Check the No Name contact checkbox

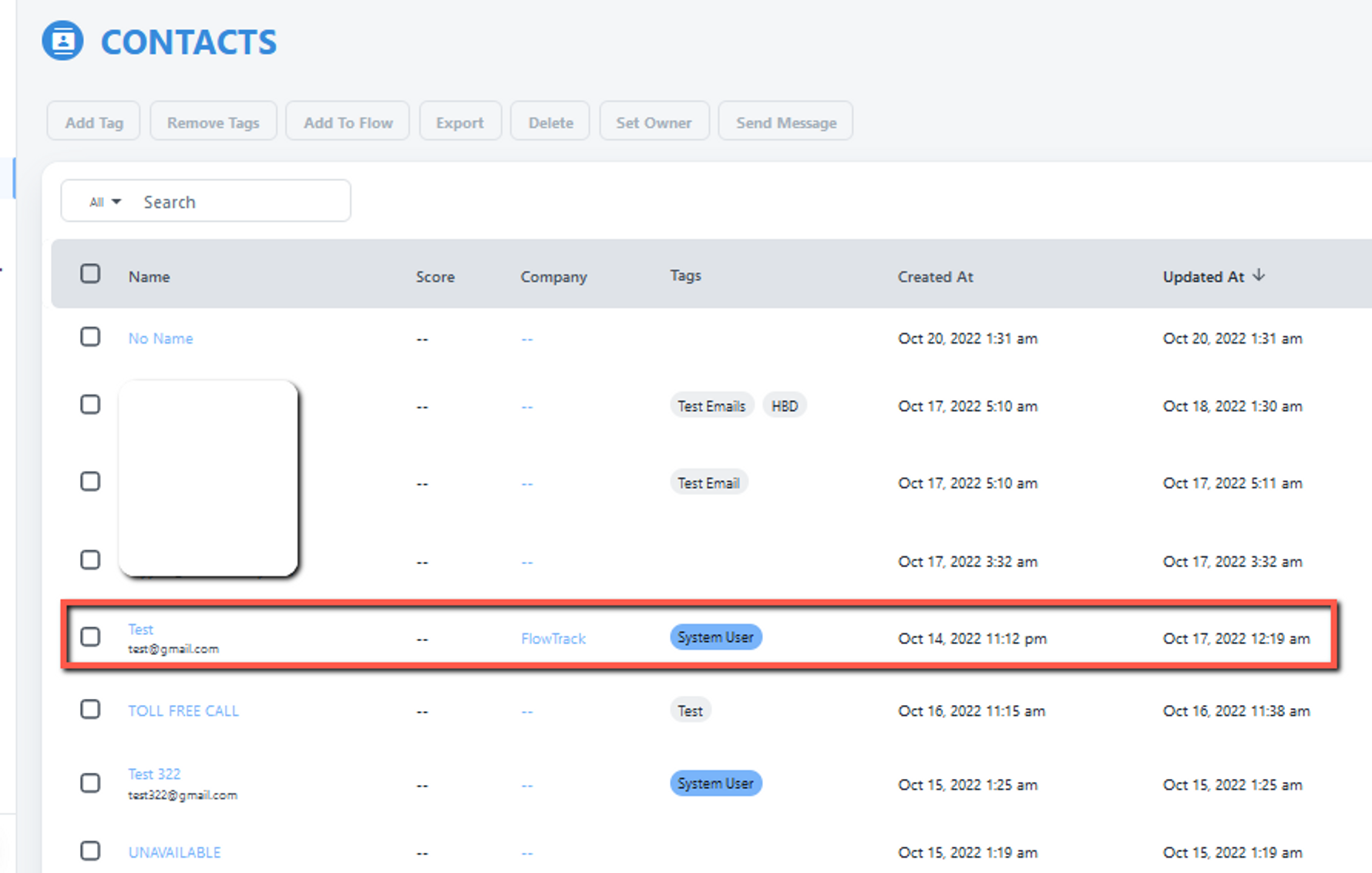[x=90, y=337]
